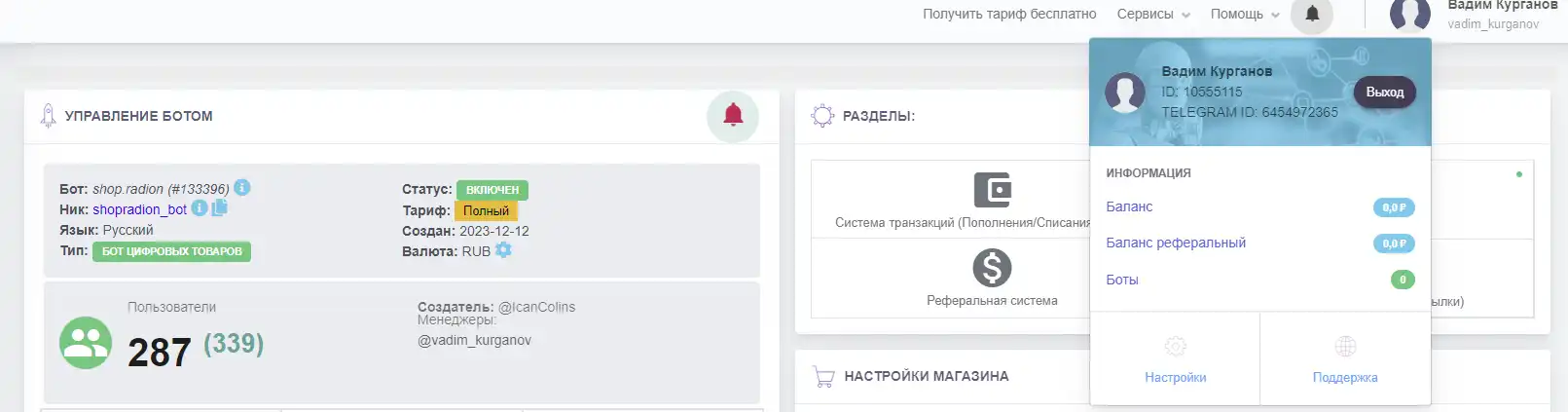Open the shopradion_bot nickname link
Image resolution: width=1568 pixels, height=412 pixels.
139,209
